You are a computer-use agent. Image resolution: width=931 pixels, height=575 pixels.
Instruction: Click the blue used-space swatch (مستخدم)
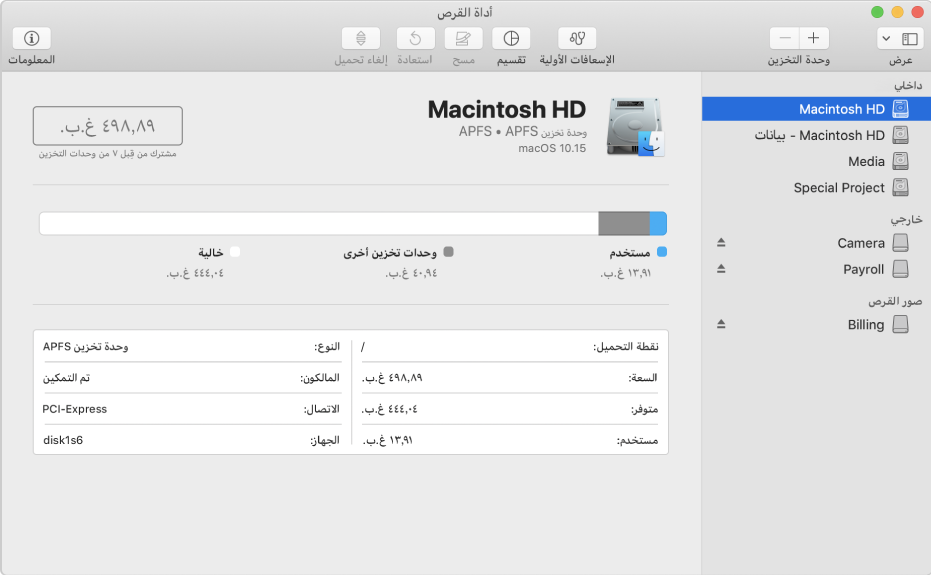pyautogui.click(x=662, y=252)
